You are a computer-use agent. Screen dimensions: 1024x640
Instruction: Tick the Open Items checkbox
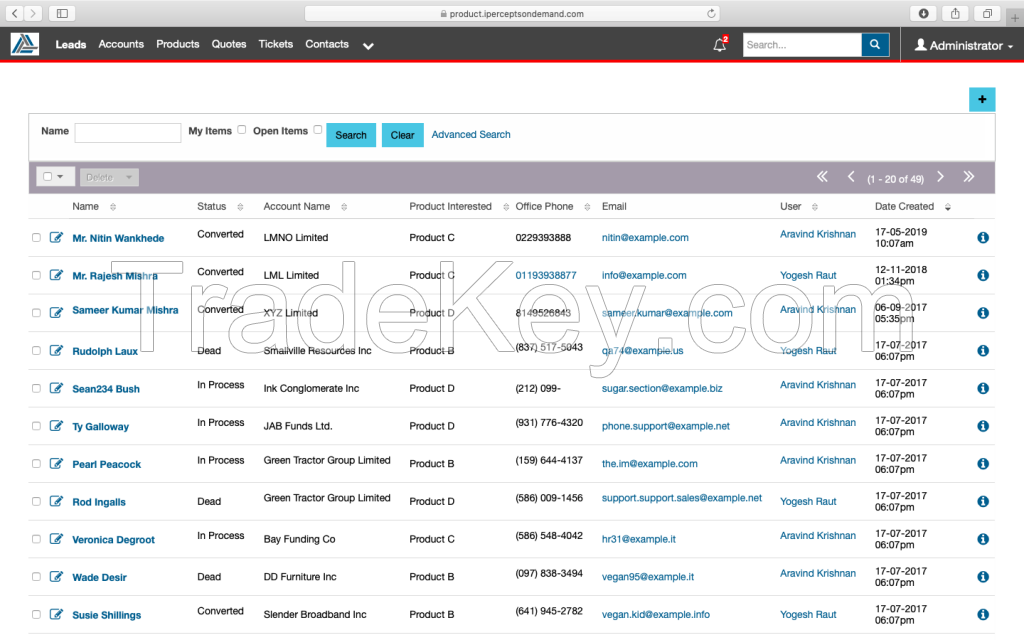click(x=318, y=130)
